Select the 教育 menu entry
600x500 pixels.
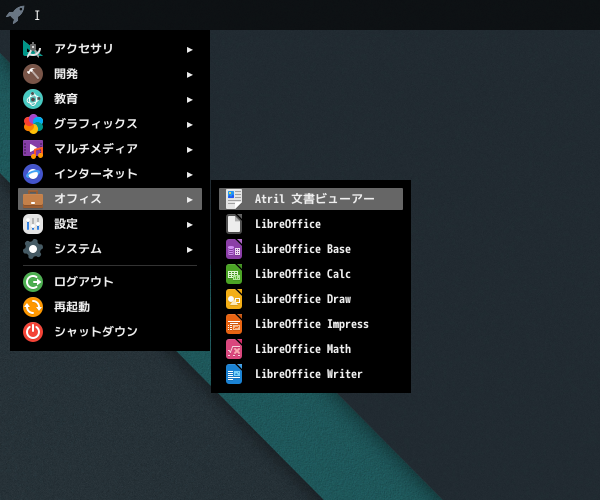tap(110, 99)
